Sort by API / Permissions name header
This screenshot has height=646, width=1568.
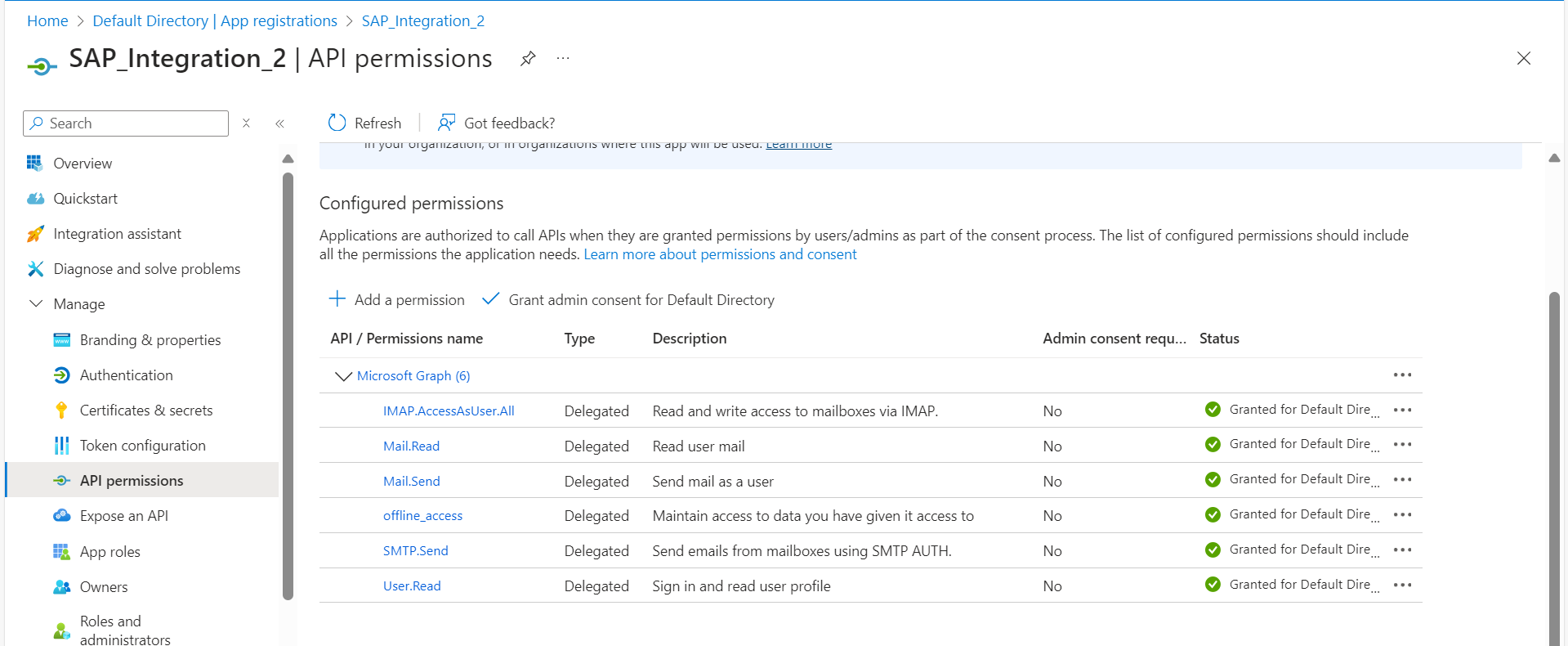coord(407,339)
